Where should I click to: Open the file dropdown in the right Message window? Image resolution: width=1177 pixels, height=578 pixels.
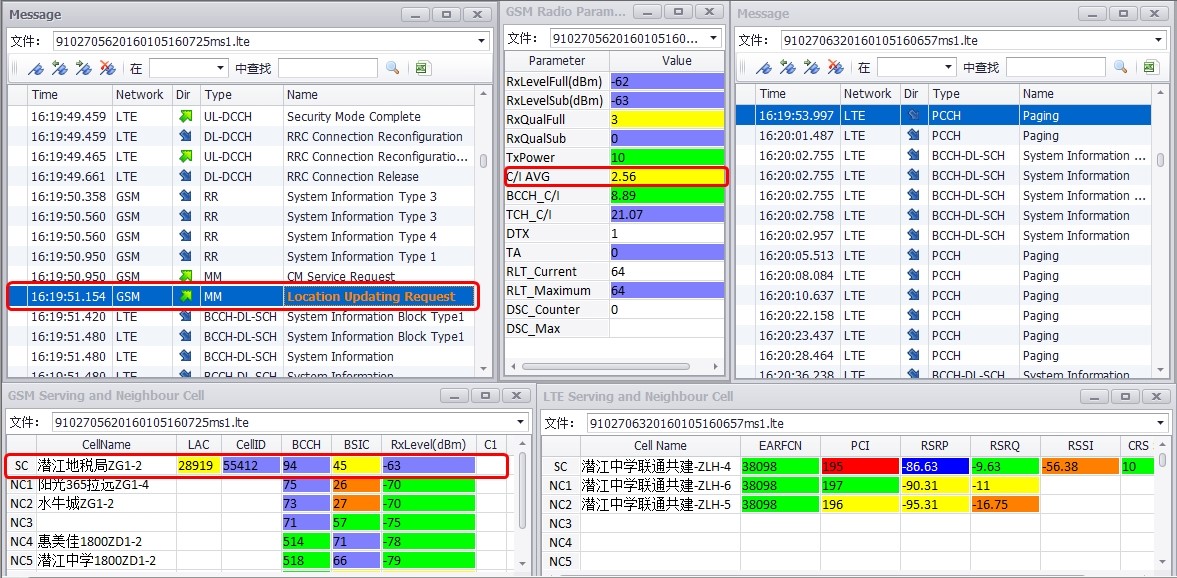click(1159, 41)
